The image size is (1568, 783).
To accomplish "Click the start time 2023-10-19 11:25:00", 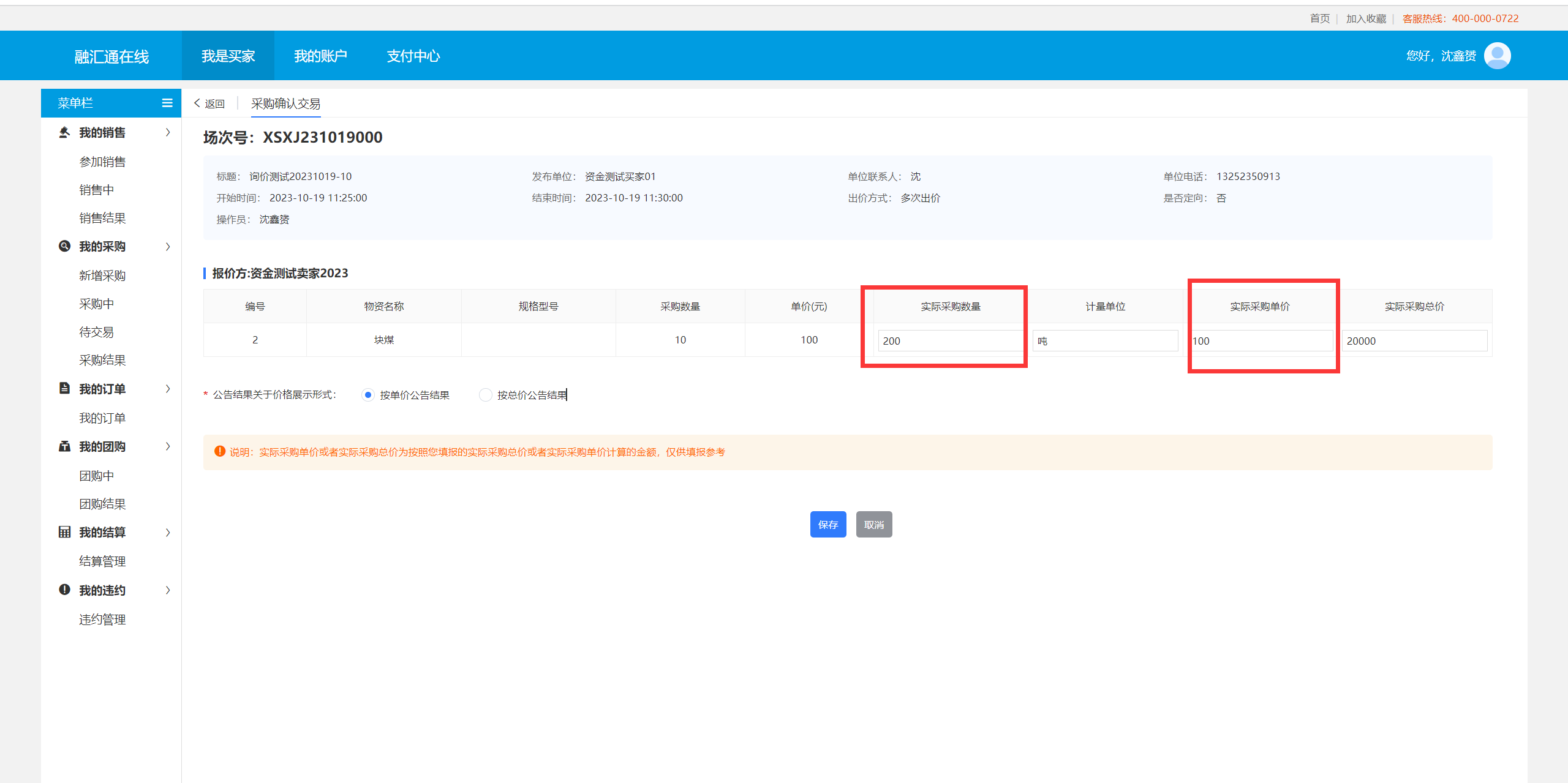I will point(318,198).
